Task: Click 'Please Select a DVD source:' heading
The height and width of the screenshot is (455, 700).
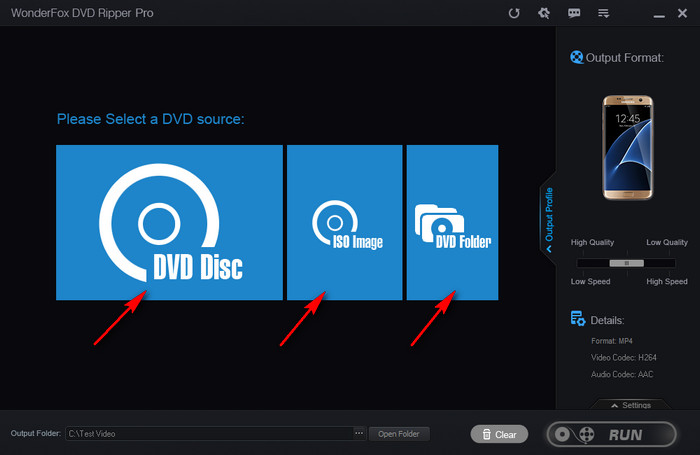Action: (150, 119)
